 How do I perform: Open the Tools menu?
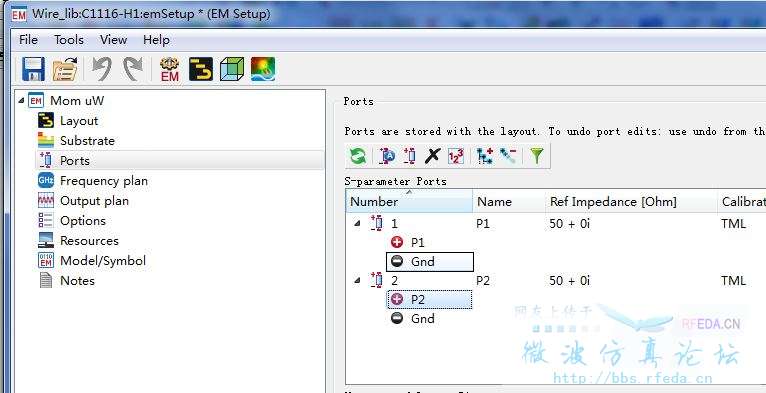coord(69,40)
